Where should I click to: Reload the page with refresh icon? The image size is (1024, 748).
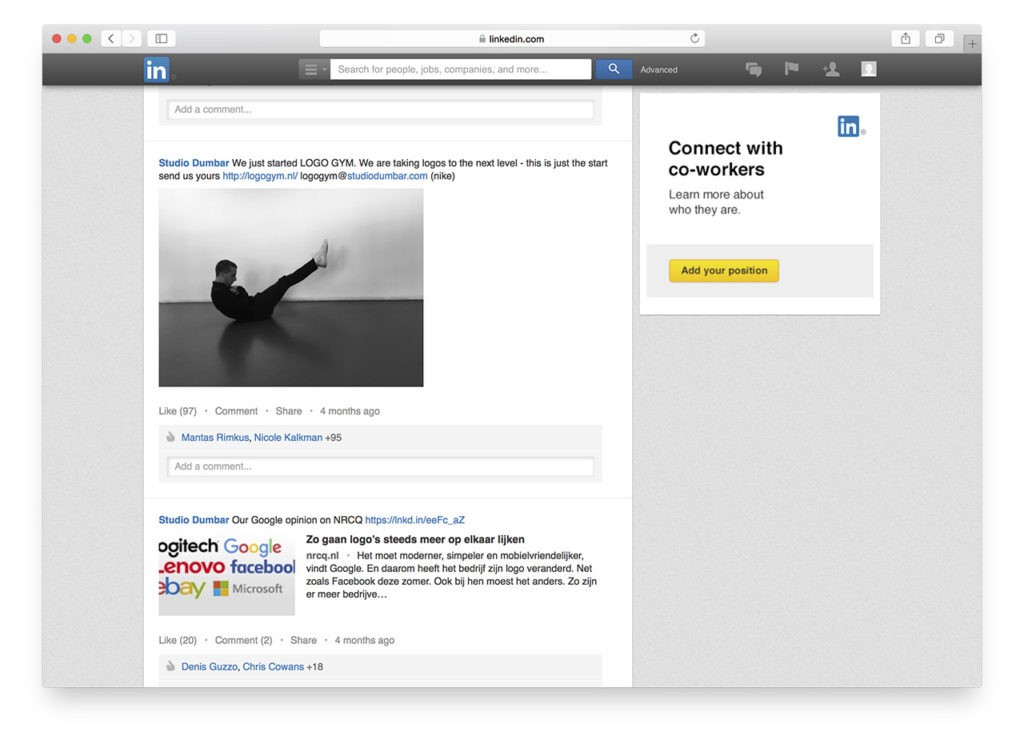tap(694, 39)
